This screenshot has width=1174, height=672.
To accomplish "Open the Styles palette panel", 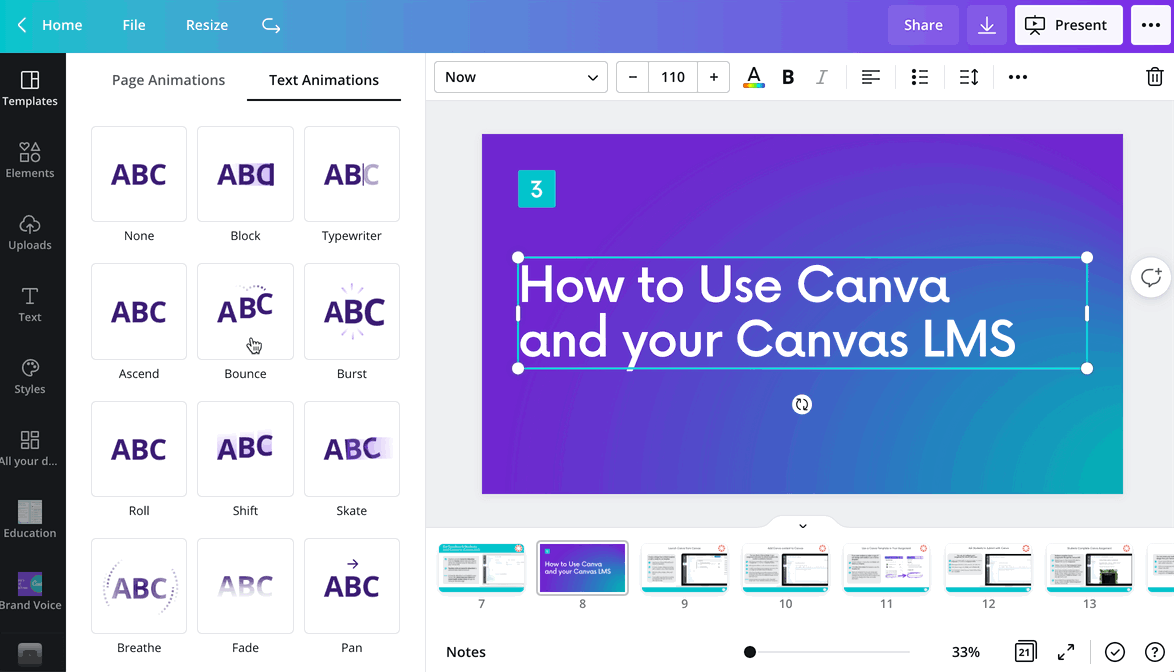I will 30,376.
